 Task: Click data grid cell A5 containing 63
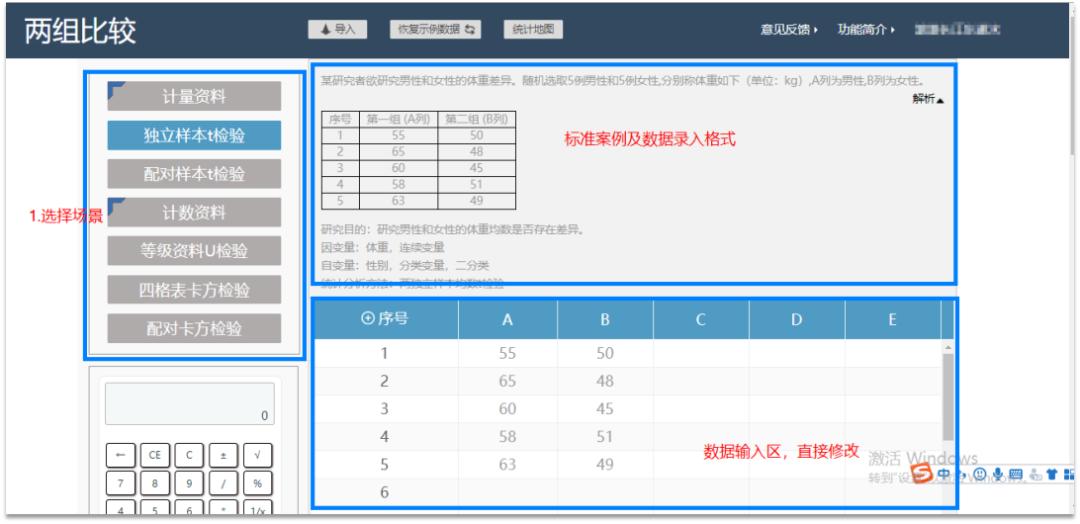pyautogui.click(x=508, y=465)
